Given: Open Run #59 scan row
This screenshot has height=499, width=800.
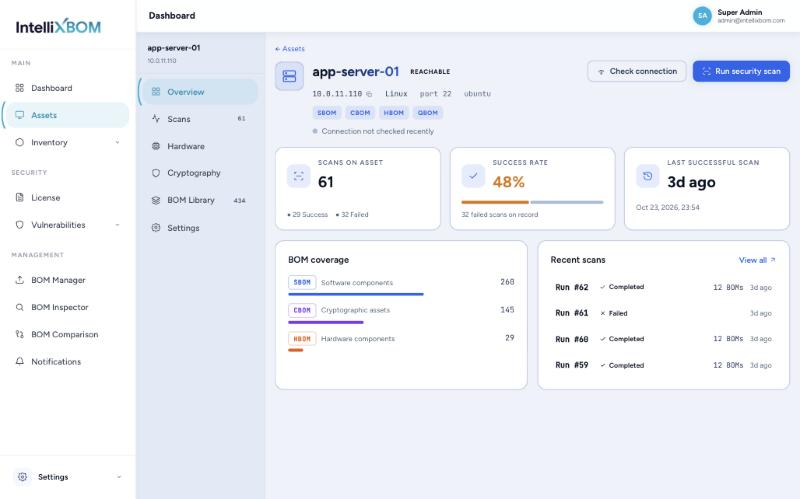Looking at the screenshot, I should coord(663,365).
